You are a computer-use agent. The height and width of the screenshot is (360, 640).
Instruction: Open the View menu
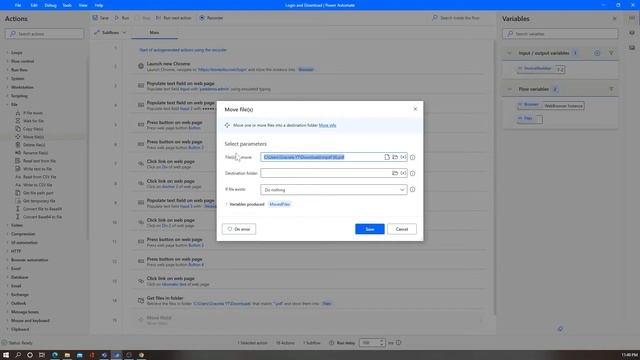click(83, 5)
